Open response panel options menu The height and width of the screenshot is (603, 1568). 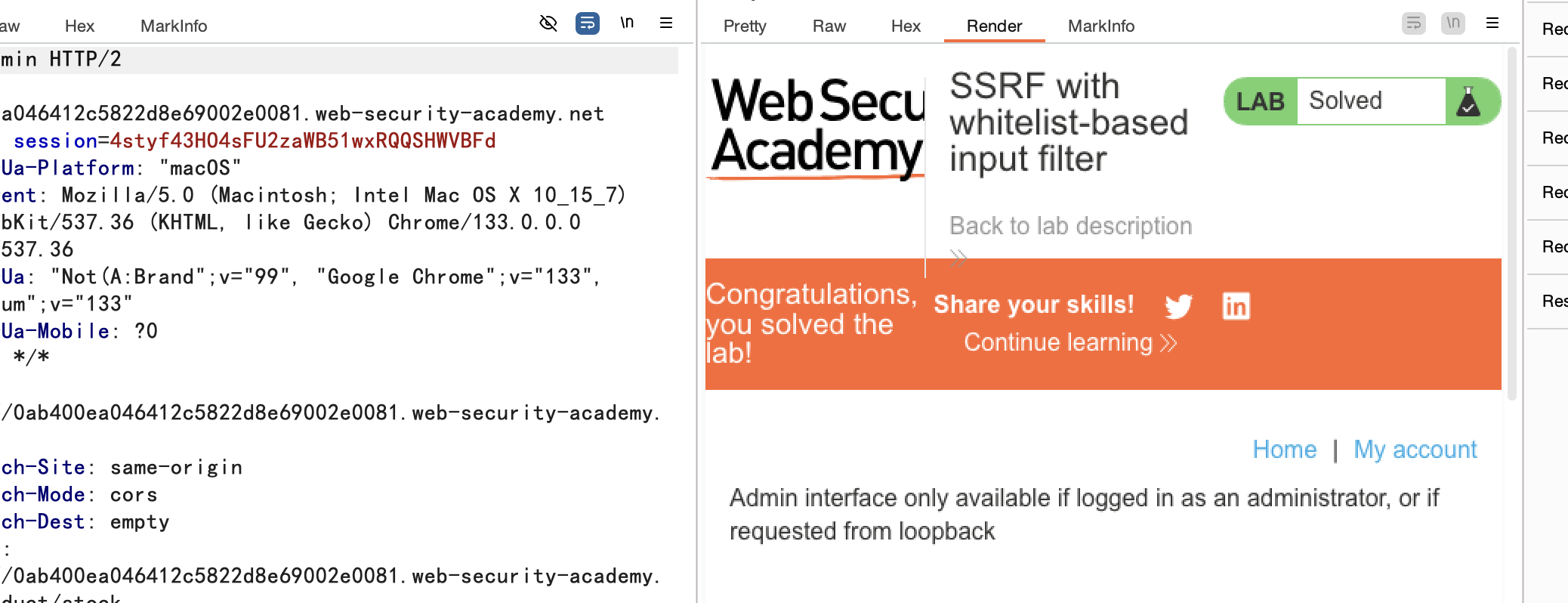(x=1492, y=23)
